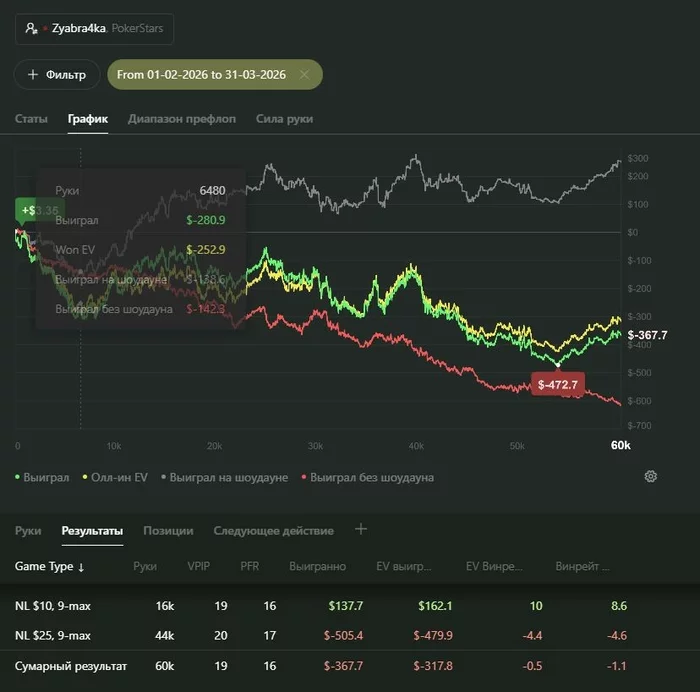This screenshot has width=700, height=692.
Task: Click the $162.1 EV cell
Action: coord(435,606)
